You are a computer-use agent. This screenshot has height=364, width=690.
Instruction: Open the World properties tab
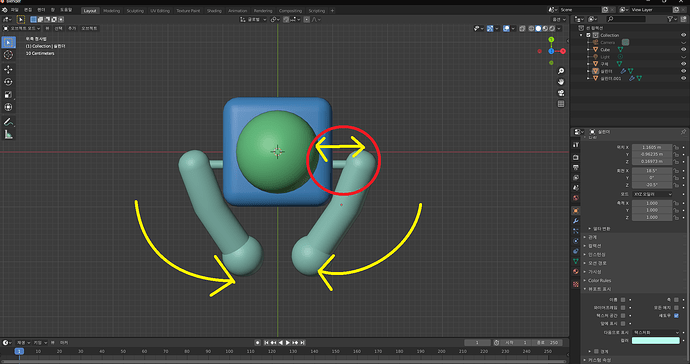point(576,198)
